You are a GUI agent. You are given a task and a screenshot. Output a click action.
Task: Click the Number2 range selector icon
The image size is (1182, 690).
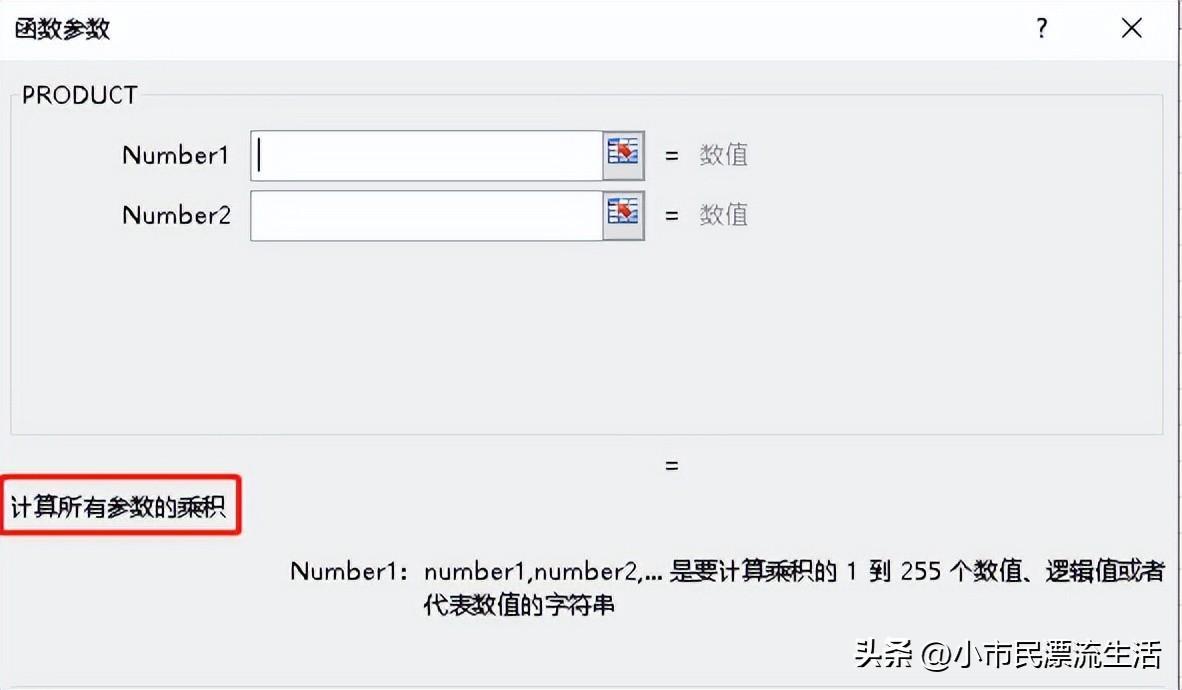pos(623,216)
